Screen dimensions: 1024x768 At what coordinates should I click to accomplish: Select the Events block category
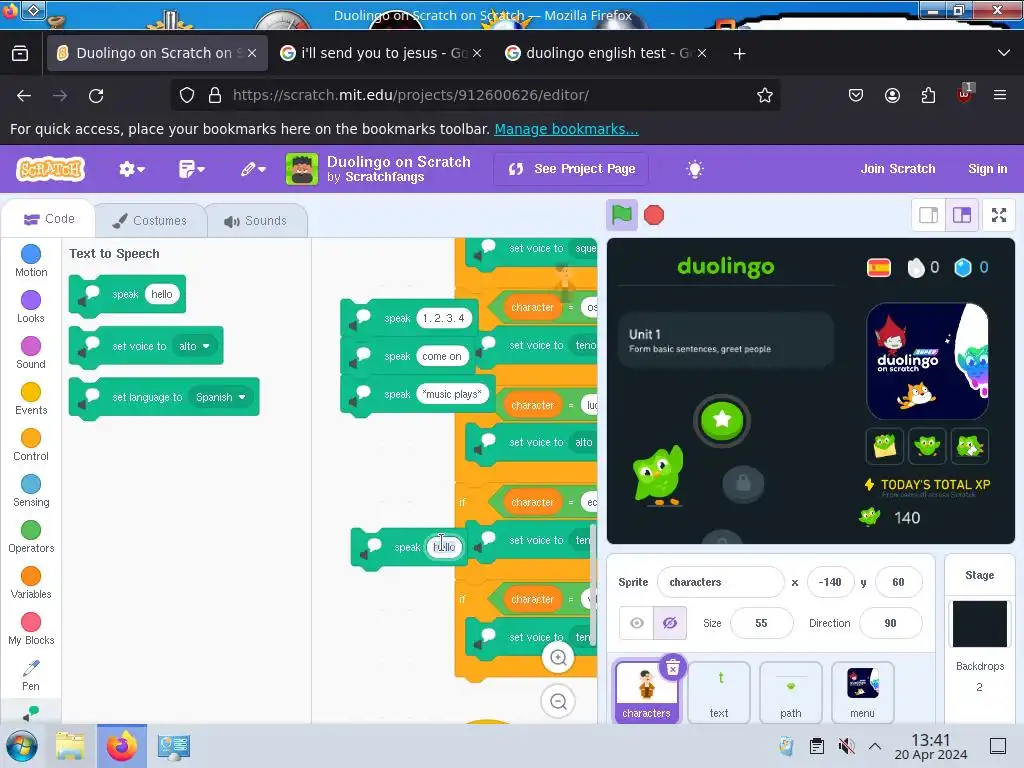coord(31,399)
